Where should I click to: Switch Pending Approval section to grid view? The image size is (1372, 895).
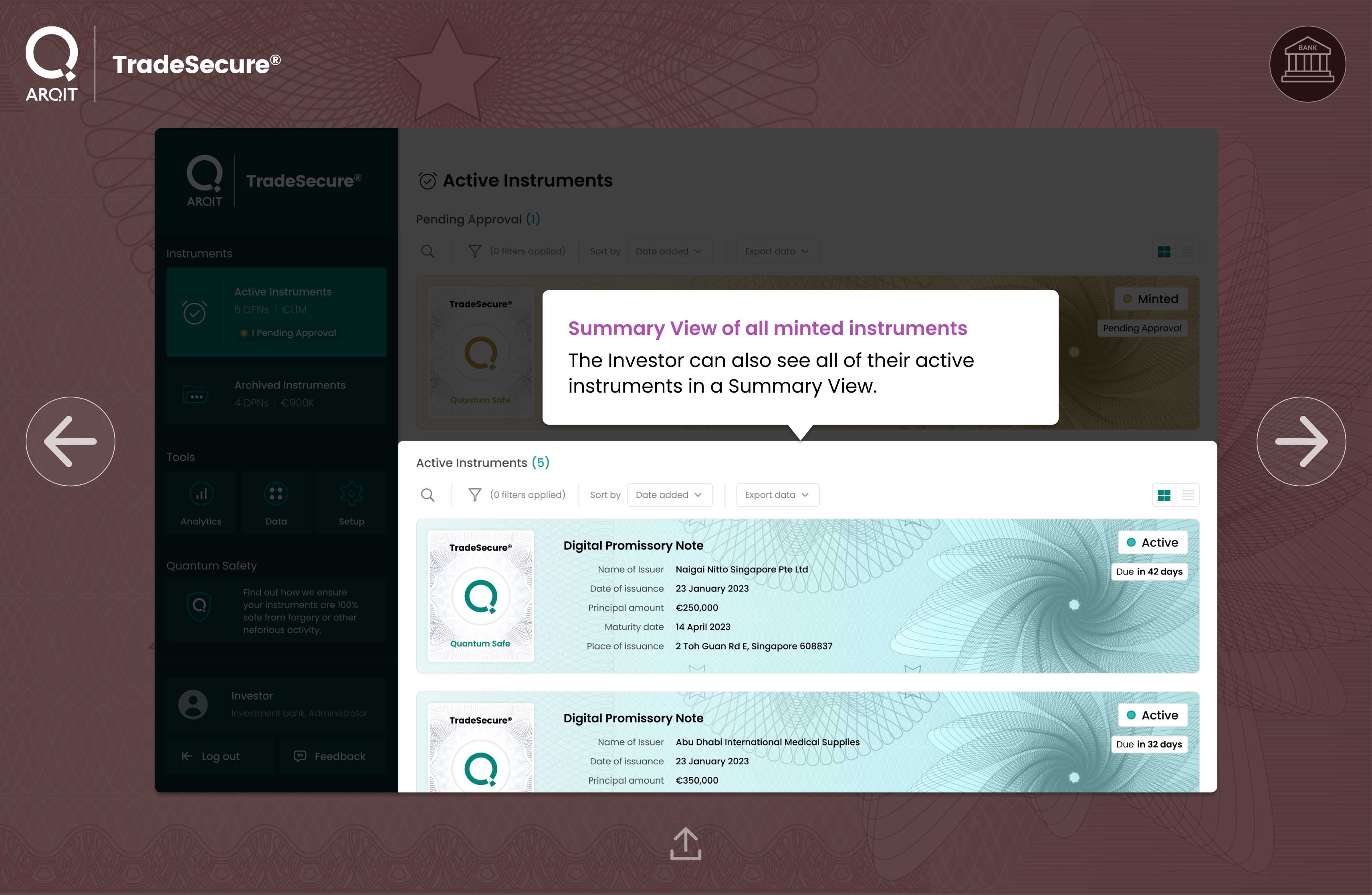pos(1164,252)
